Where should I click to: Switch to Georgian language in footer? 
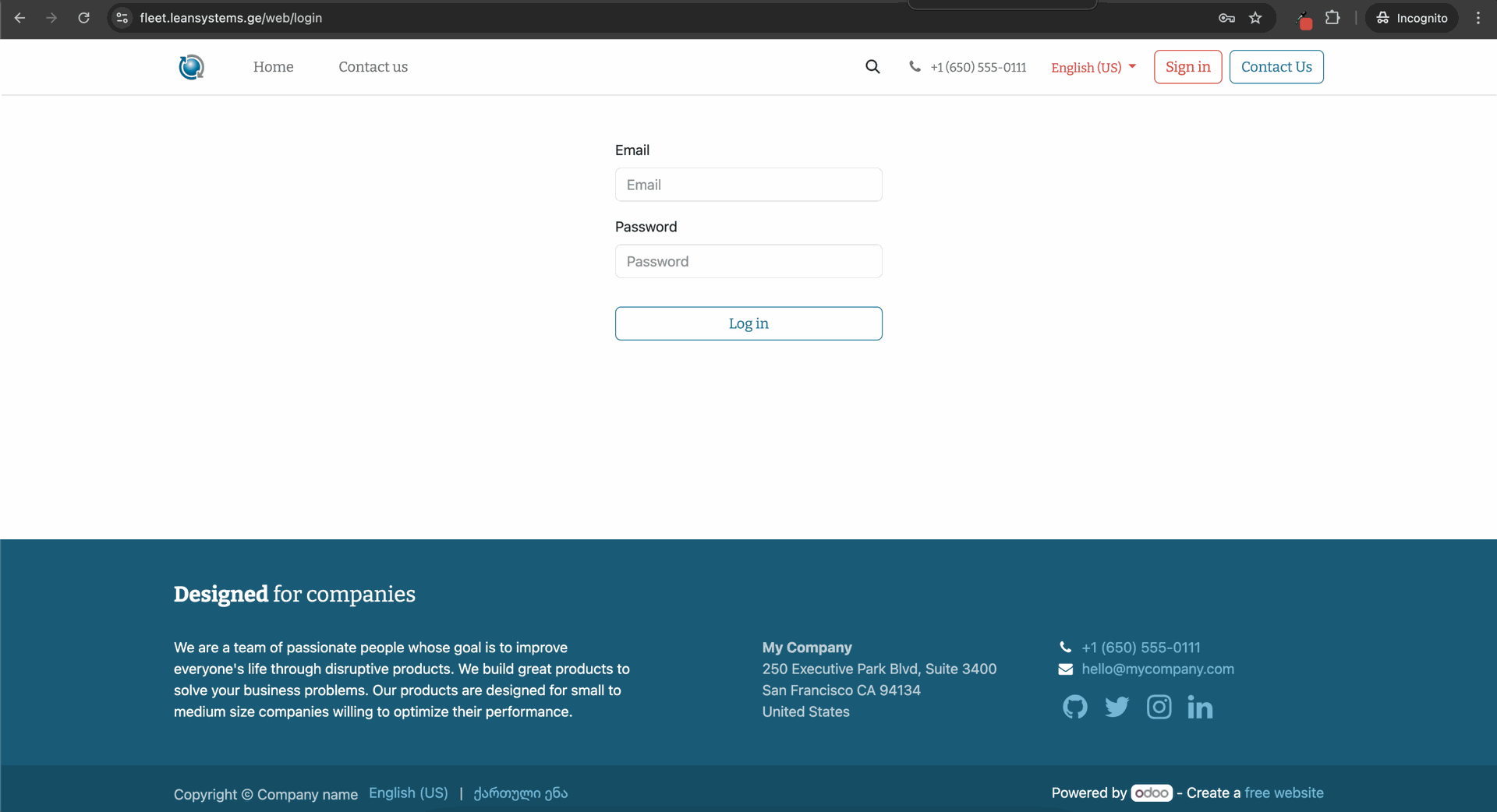click(520, 793)
